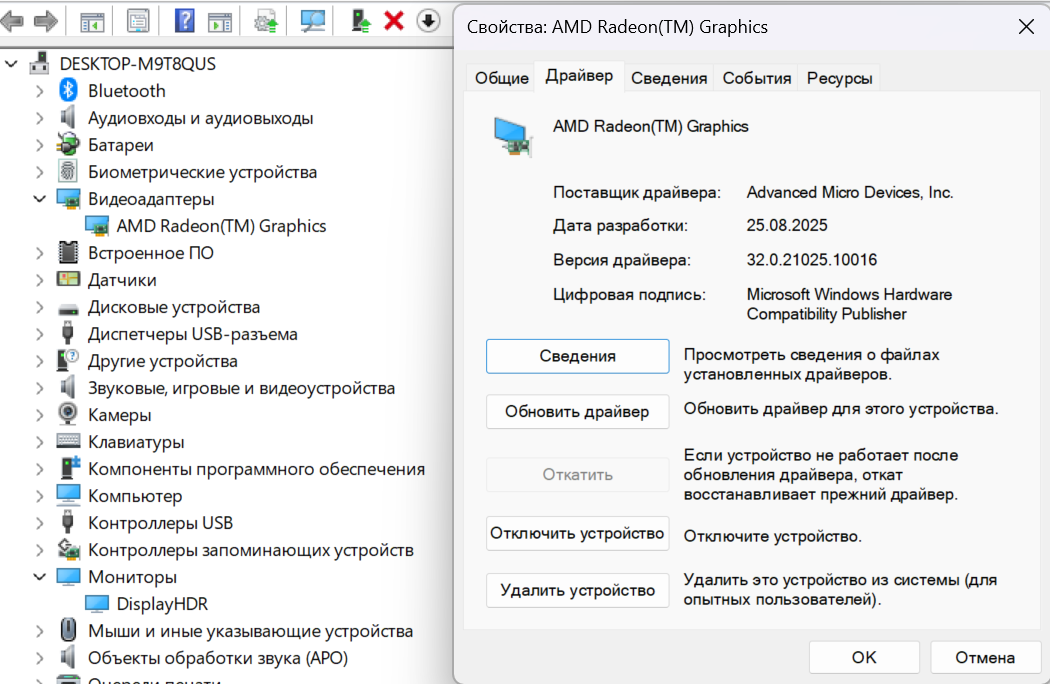Select the DisplayHDR monitor entry
The image size is (1050, 684).
(162, 604)
